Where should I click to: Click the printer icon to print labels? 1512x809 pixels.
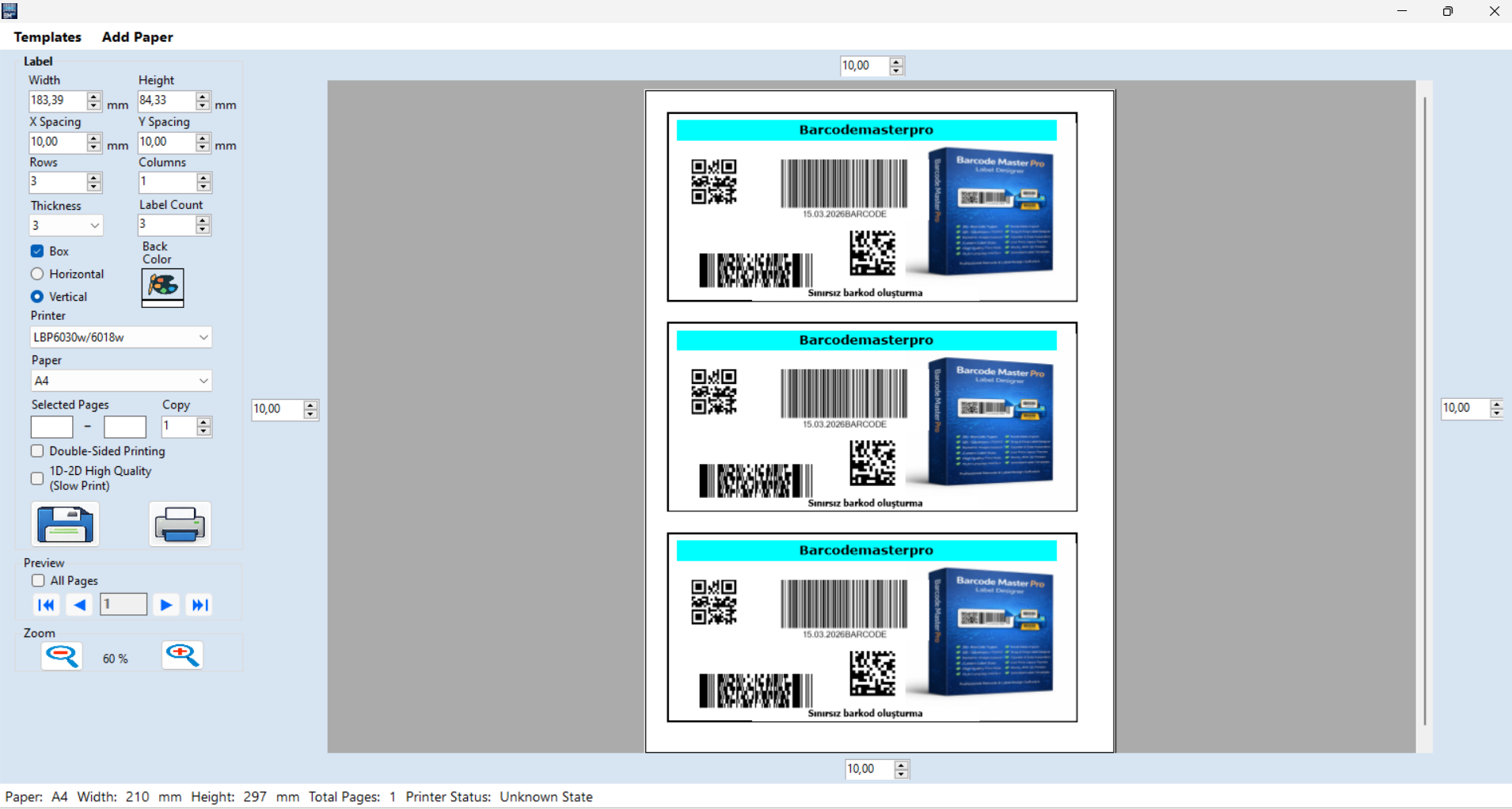pos(180,524)
